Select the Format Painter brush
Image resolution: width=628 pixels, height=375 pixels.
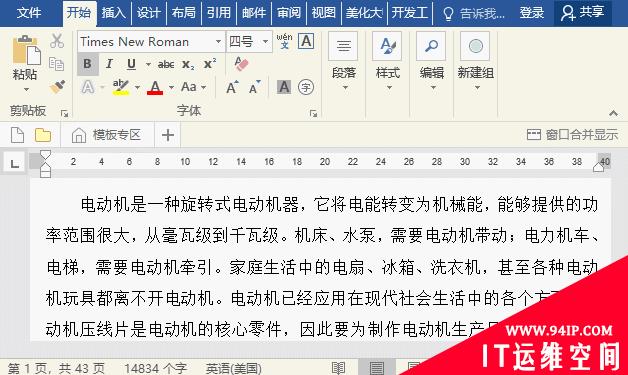(57, 87)
